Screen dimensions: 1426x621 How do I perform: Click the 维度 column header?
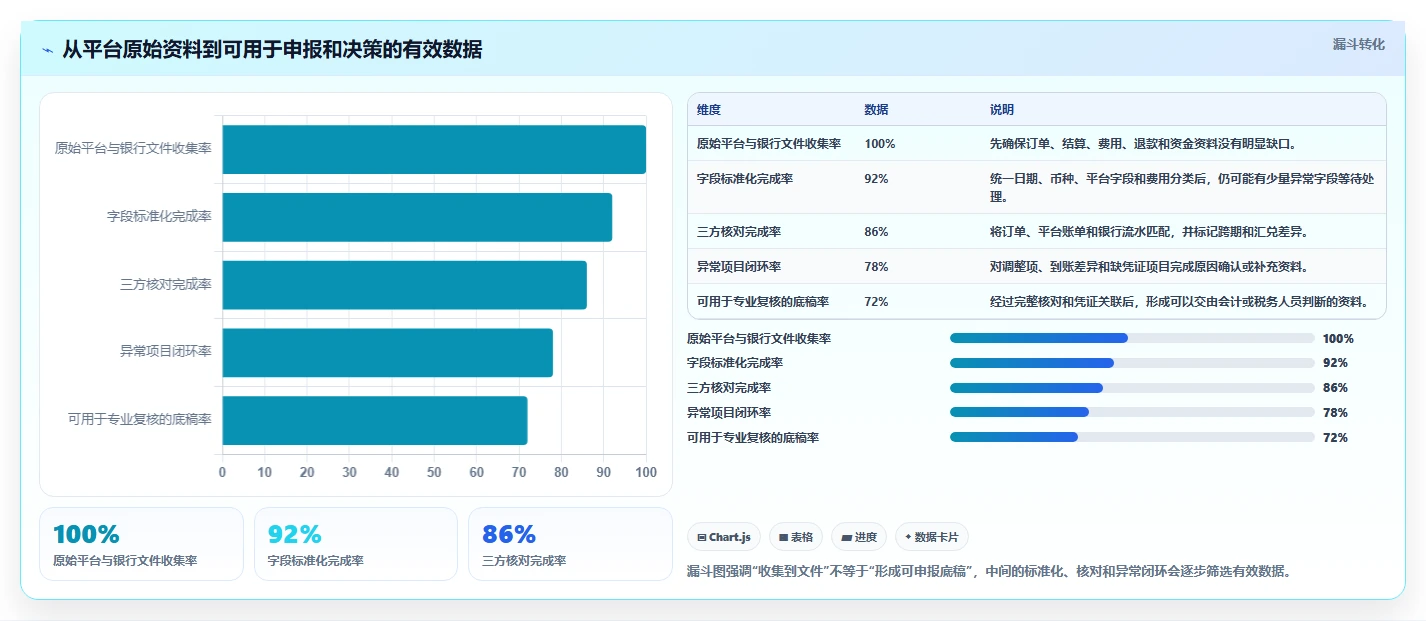(709, 109)
